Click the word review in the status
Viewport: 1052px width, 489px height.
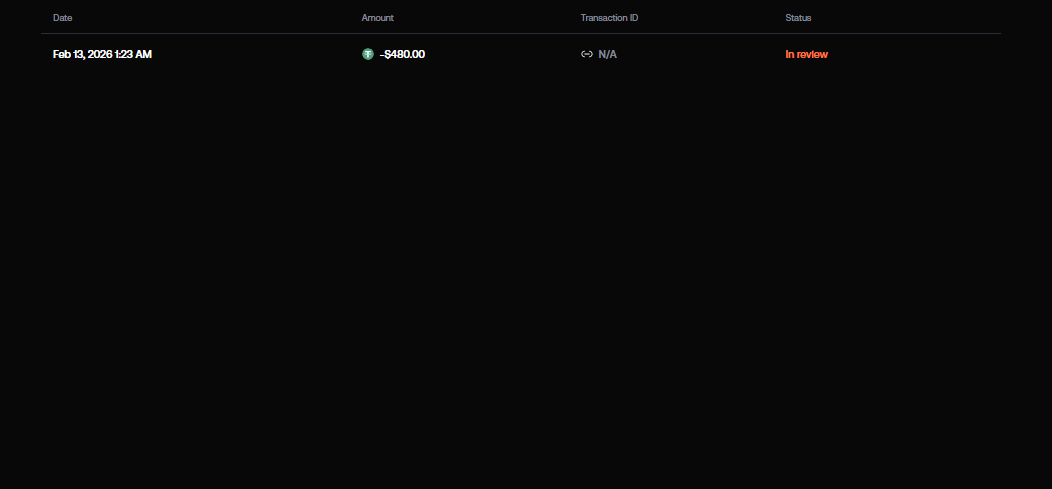pyautogui.click(x=812, y=54)
